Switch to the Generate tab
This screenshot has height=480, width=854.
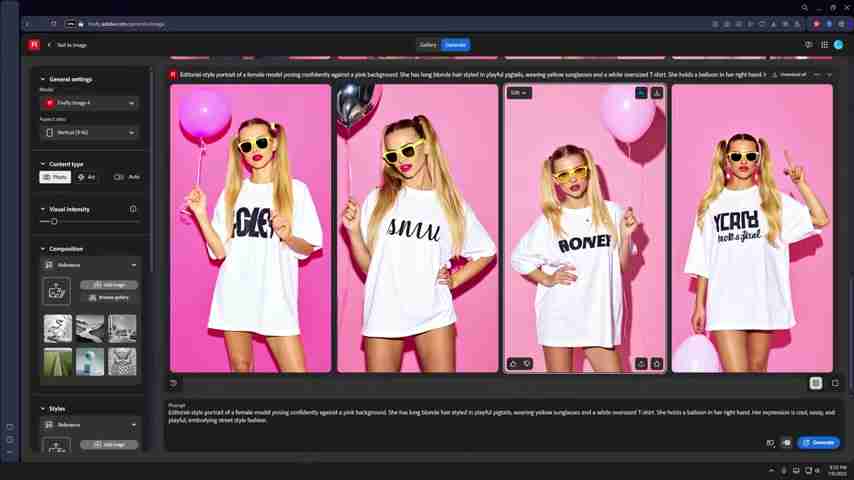point(455,45)
